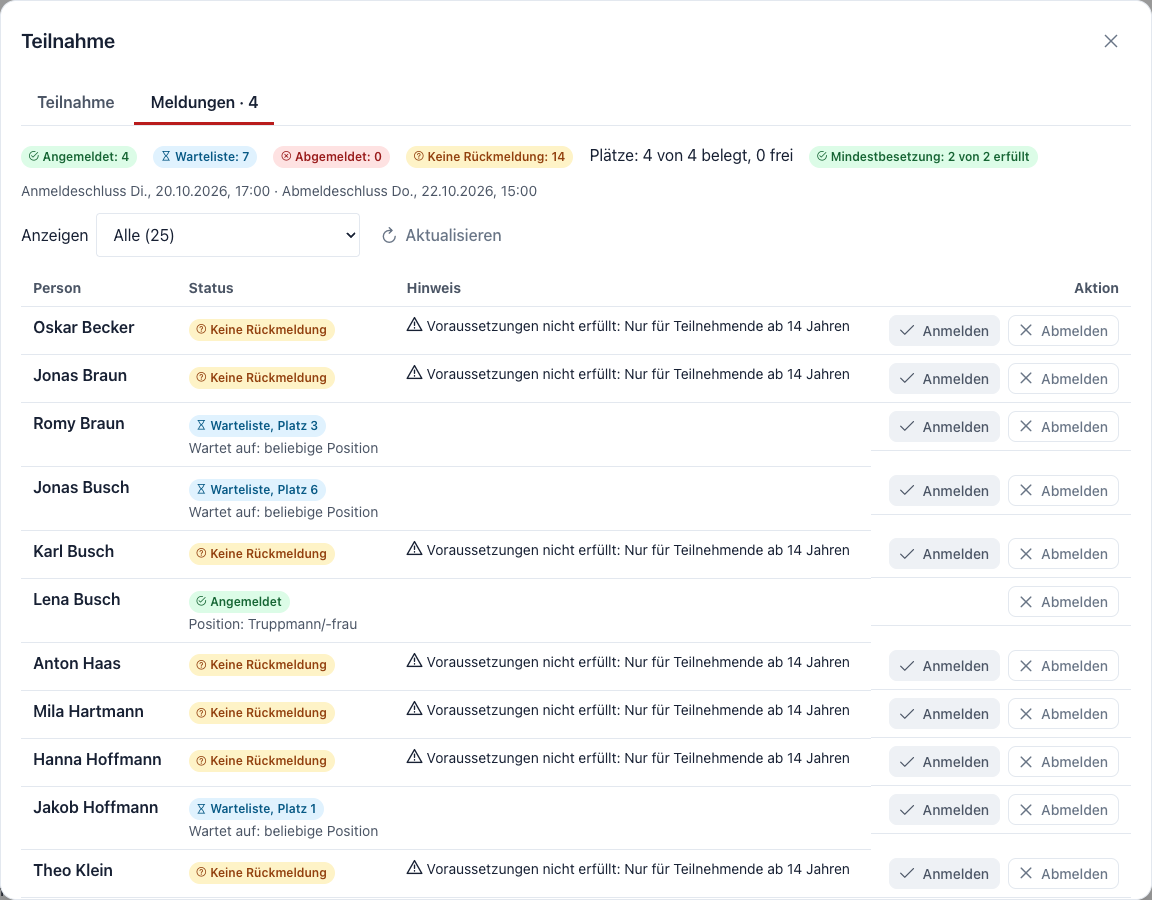Screen dimensions: 1152x900
Task: Close the Teilnahme dialog
Action: click(1110, 41)
